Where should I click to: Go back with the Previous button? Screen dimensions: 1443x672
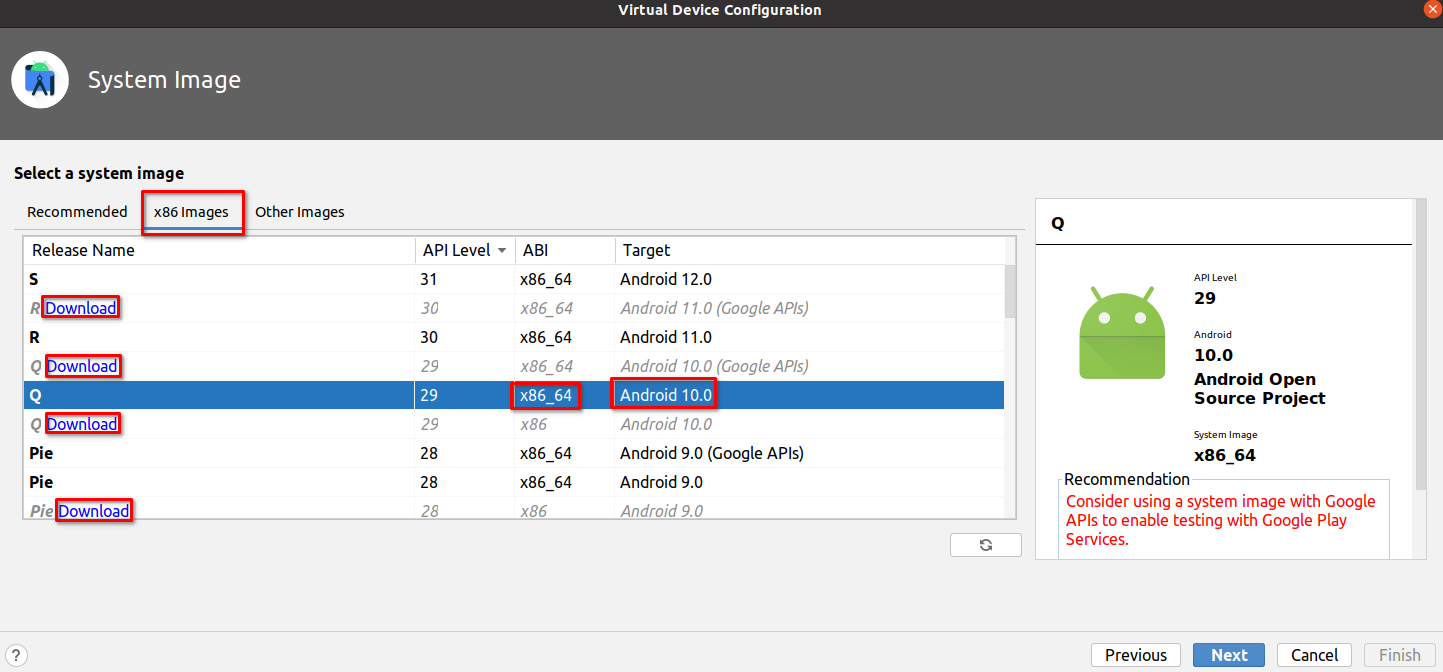(1136, 655)
